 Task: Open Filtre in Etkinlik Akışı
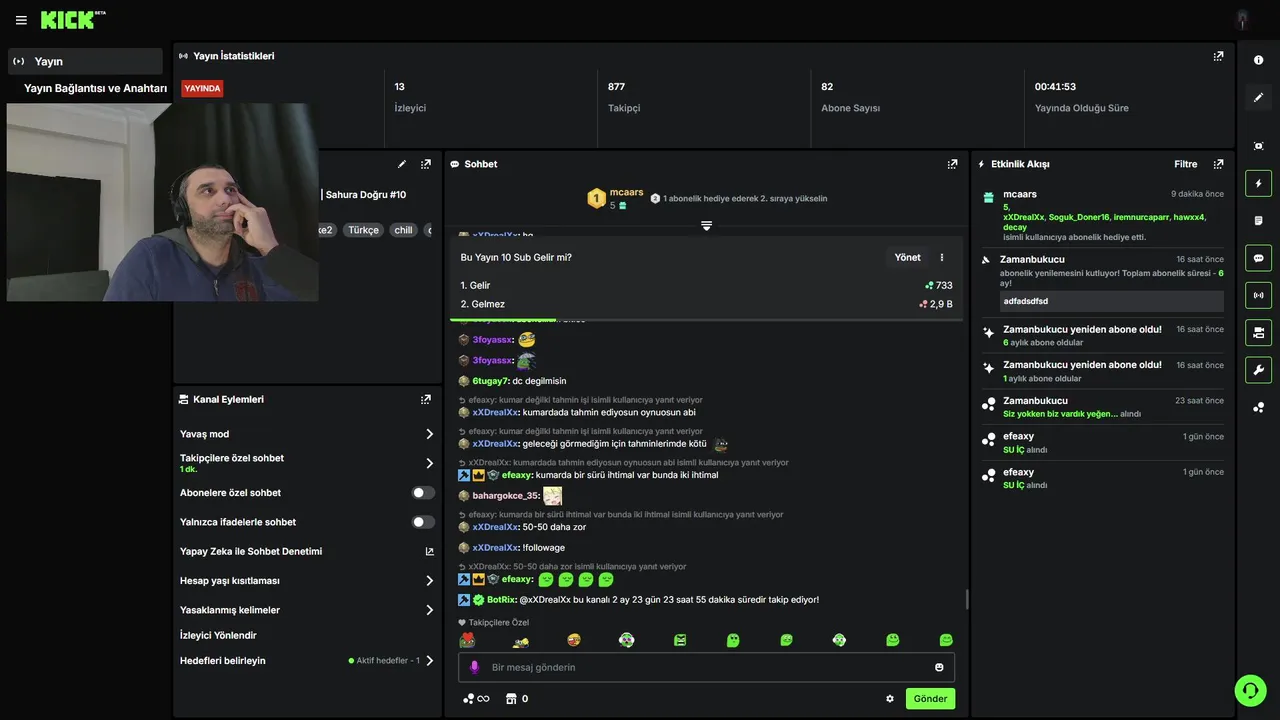1185,164
